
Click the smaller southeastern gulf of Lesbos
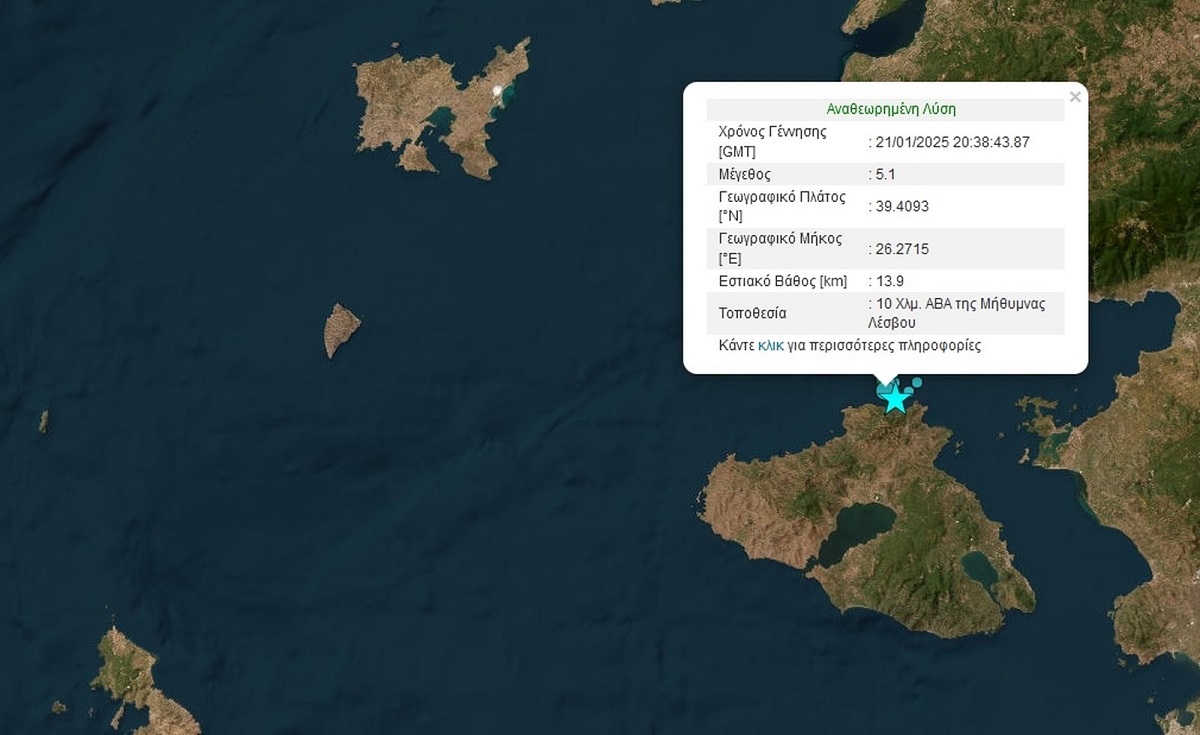[x=978, y=569]
